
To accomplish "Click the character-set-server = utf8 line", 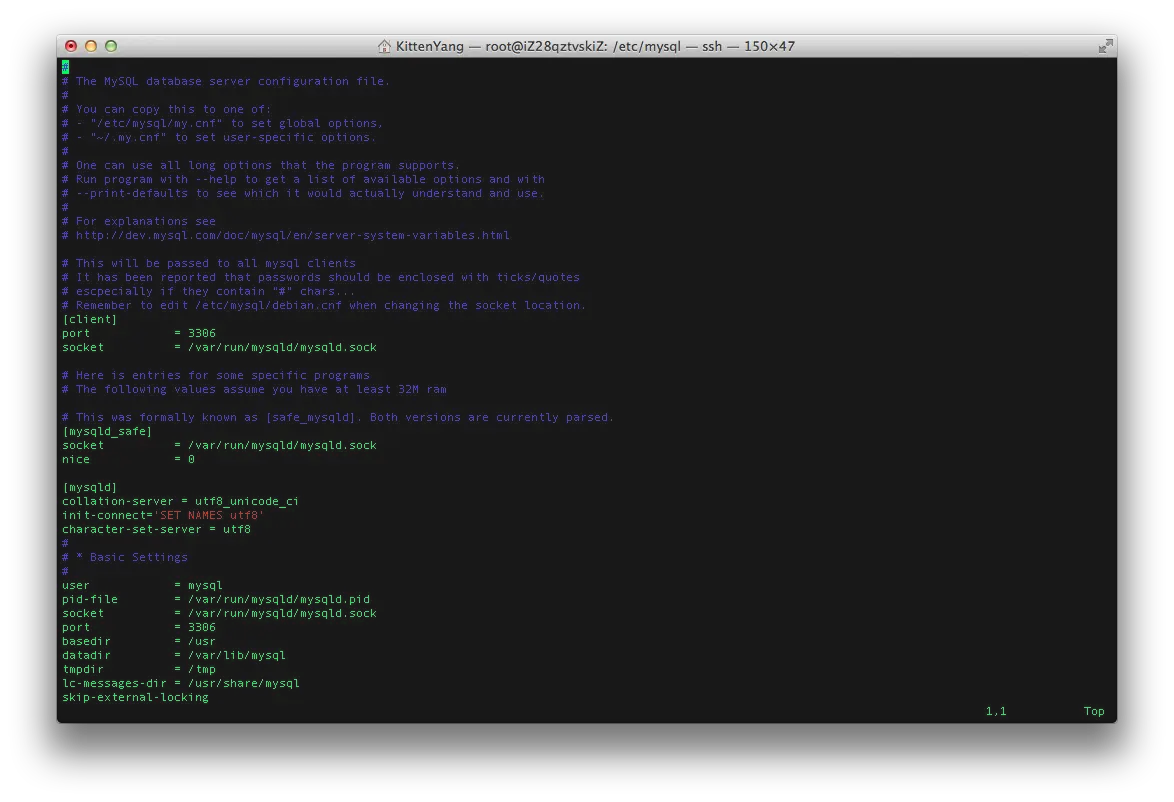I will point(156,530).
